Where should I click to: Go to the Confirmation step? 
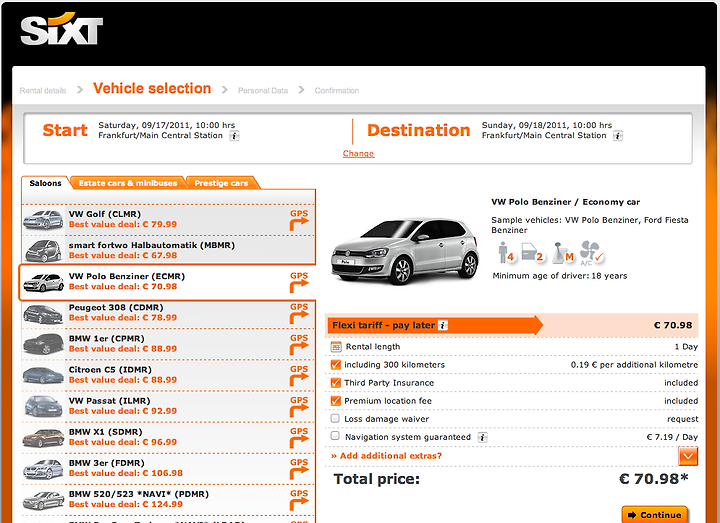pyautogui.click(x=337, y=90)
